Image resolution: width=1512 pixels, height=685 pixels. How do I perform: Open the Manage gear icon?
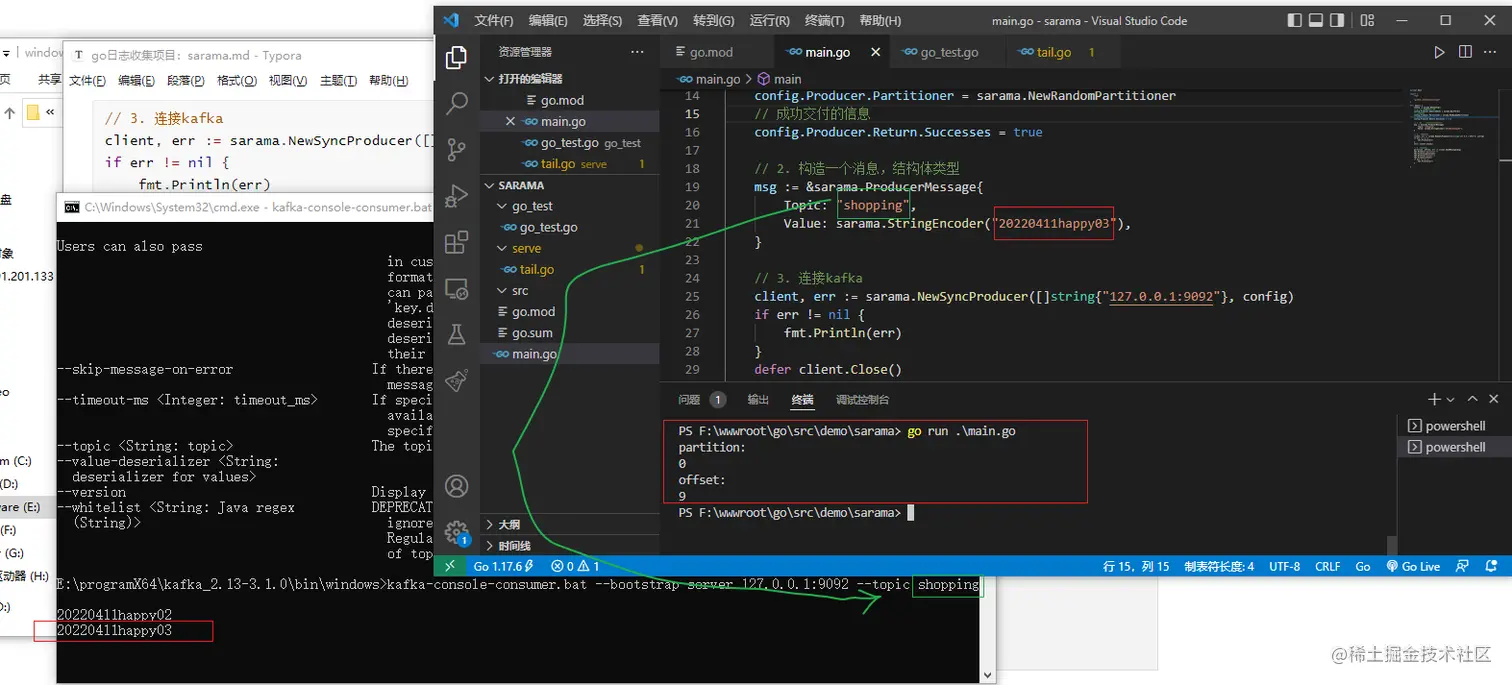[x=456, y=532]
